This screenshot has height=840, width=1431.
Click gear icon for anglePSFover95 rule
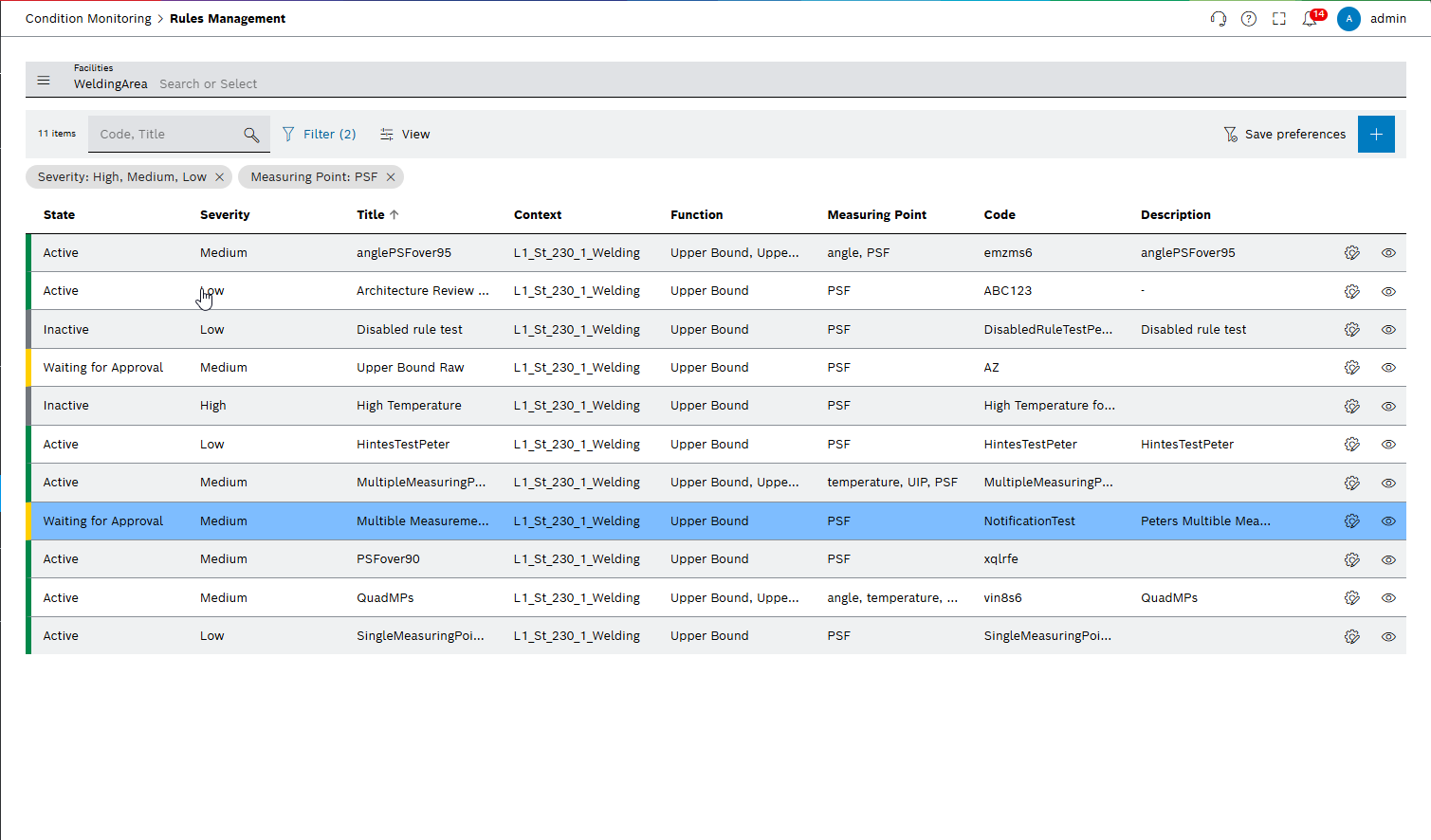click(x=1352, y=253)
